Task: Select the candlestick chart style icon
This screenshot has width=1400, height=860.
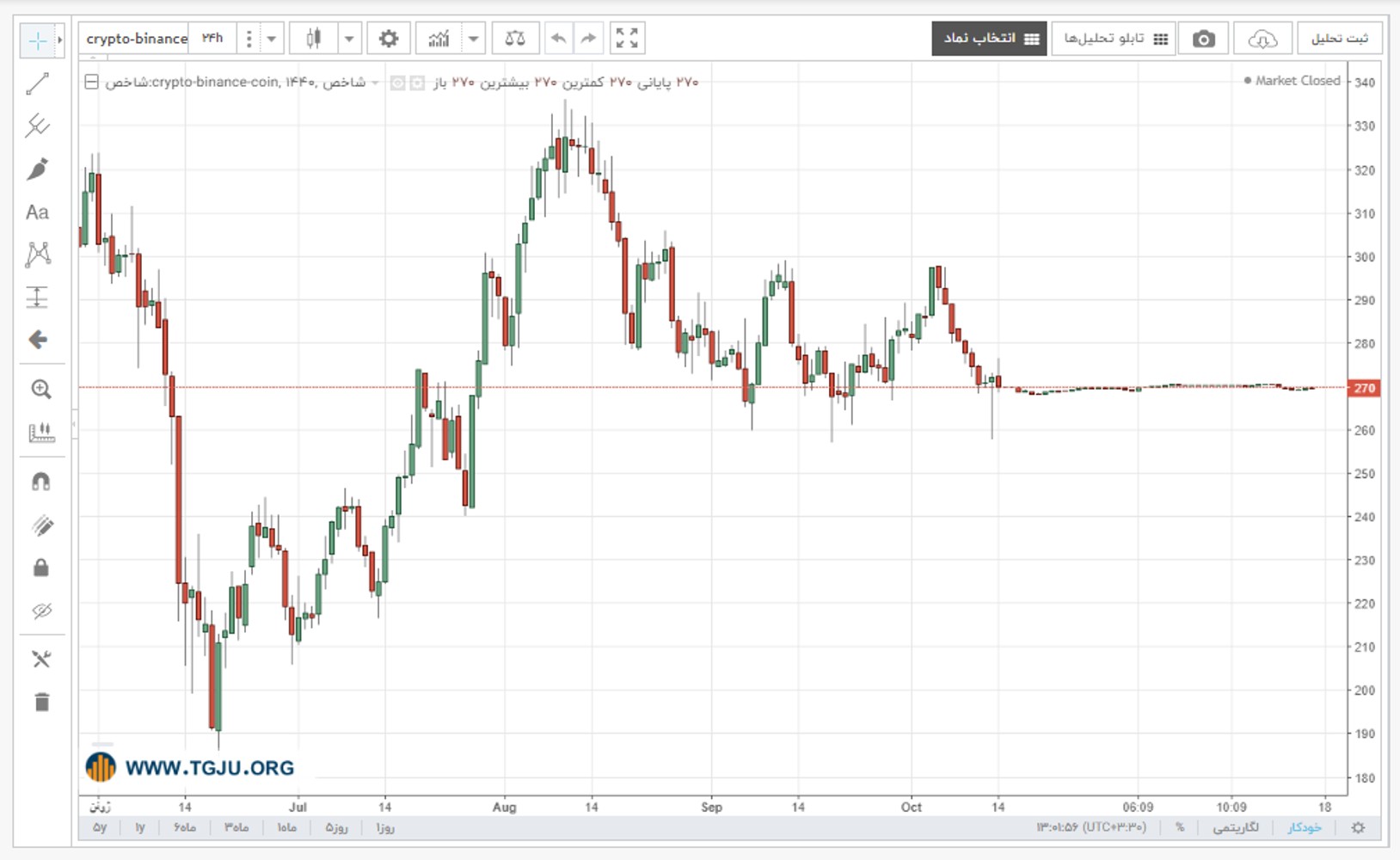Action: click(x=314, y=38)
